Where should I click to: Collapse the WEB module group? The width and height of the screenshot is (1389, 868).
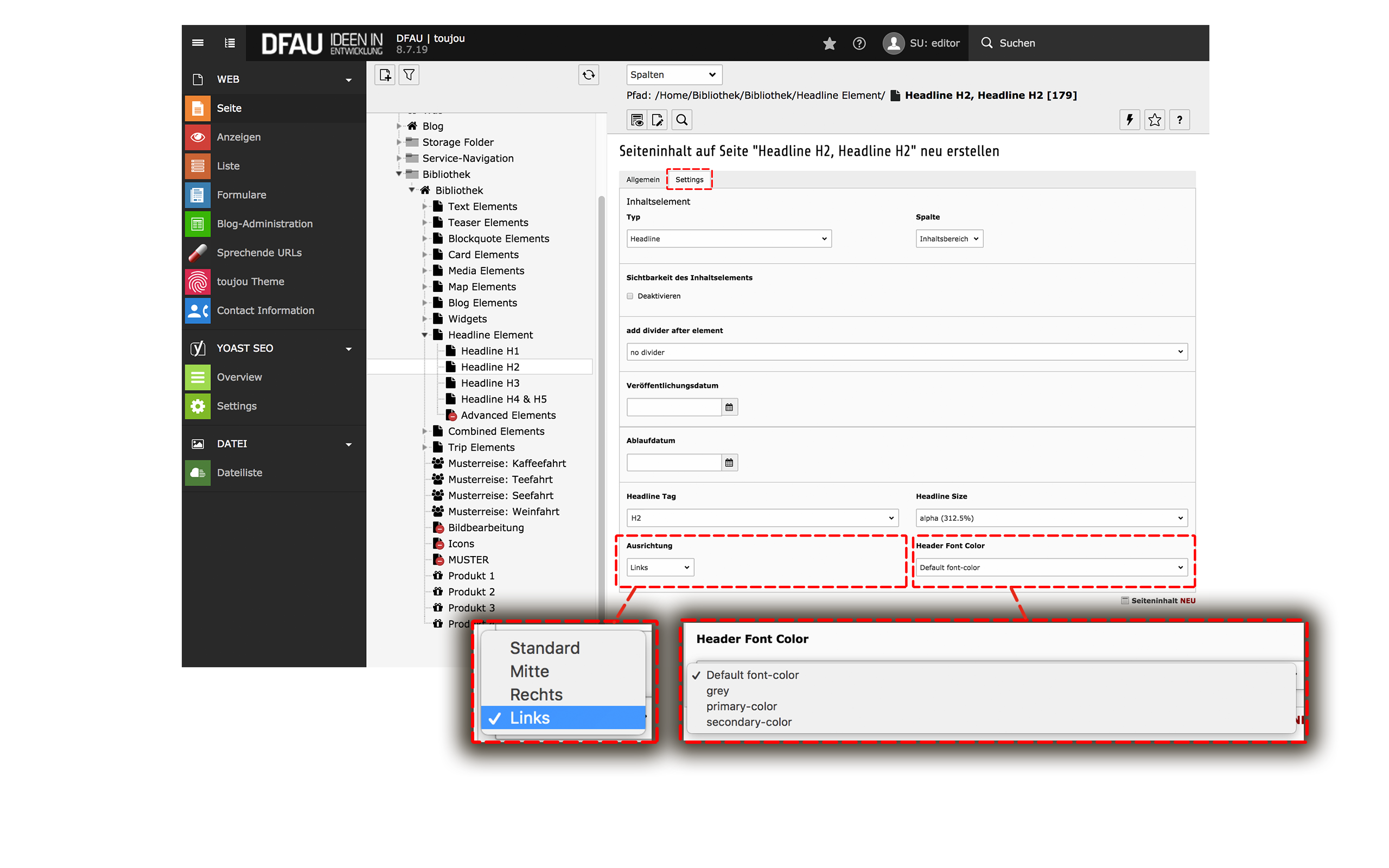pos(348,80)
